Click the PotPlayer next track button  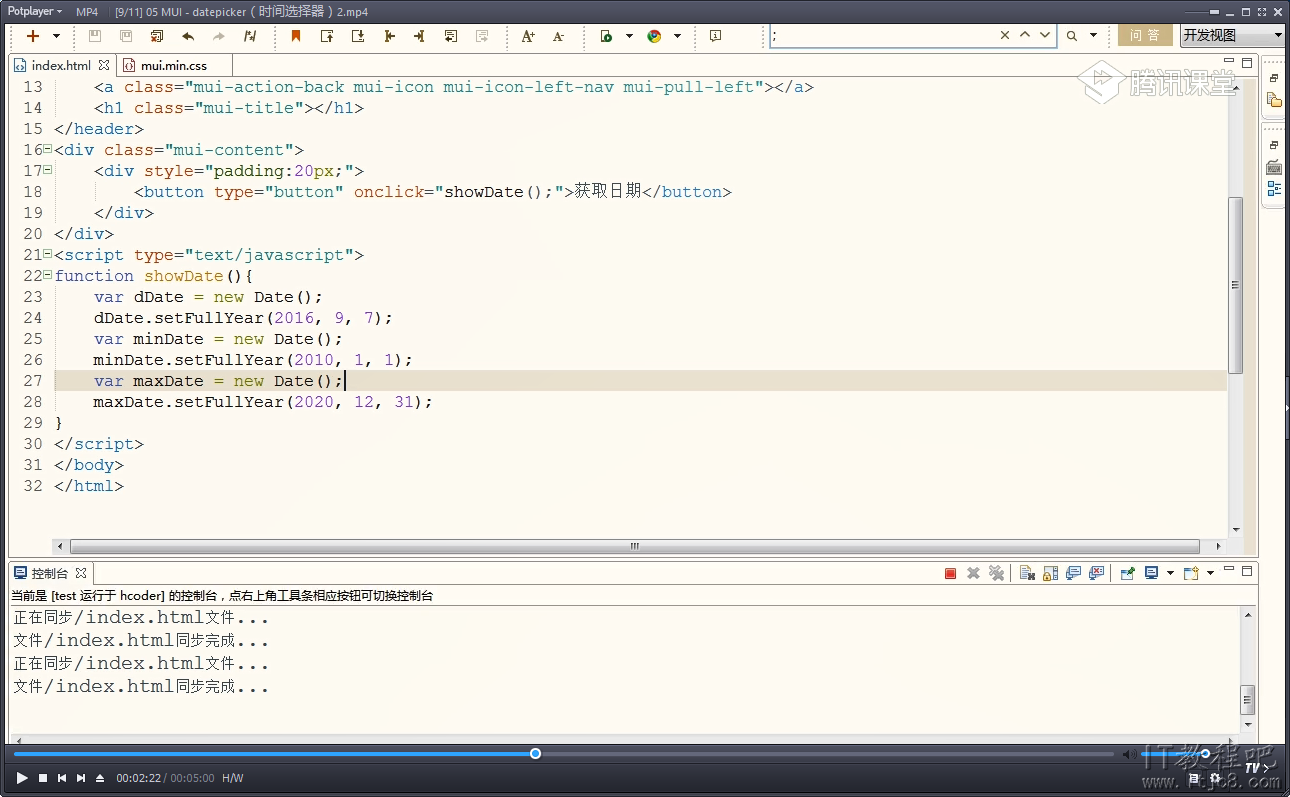(x=81, y=778)
